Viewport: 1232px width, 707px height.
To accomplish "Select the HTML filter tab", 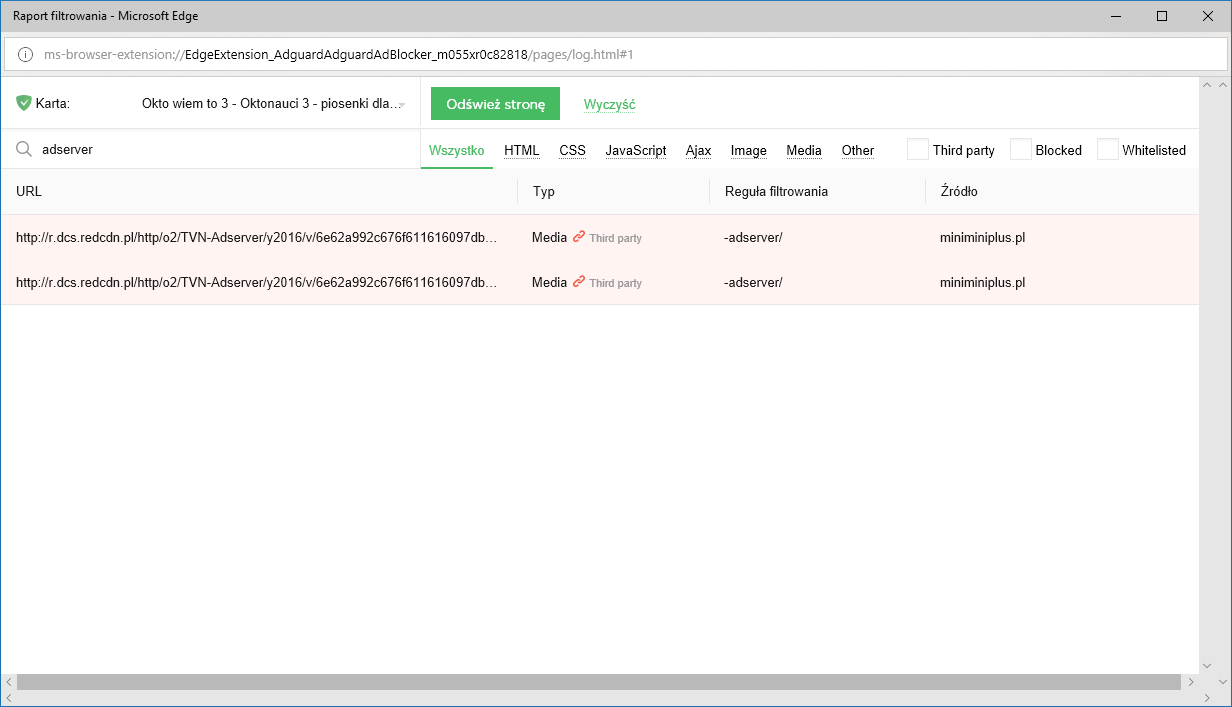I will click(x=522, y=151).
